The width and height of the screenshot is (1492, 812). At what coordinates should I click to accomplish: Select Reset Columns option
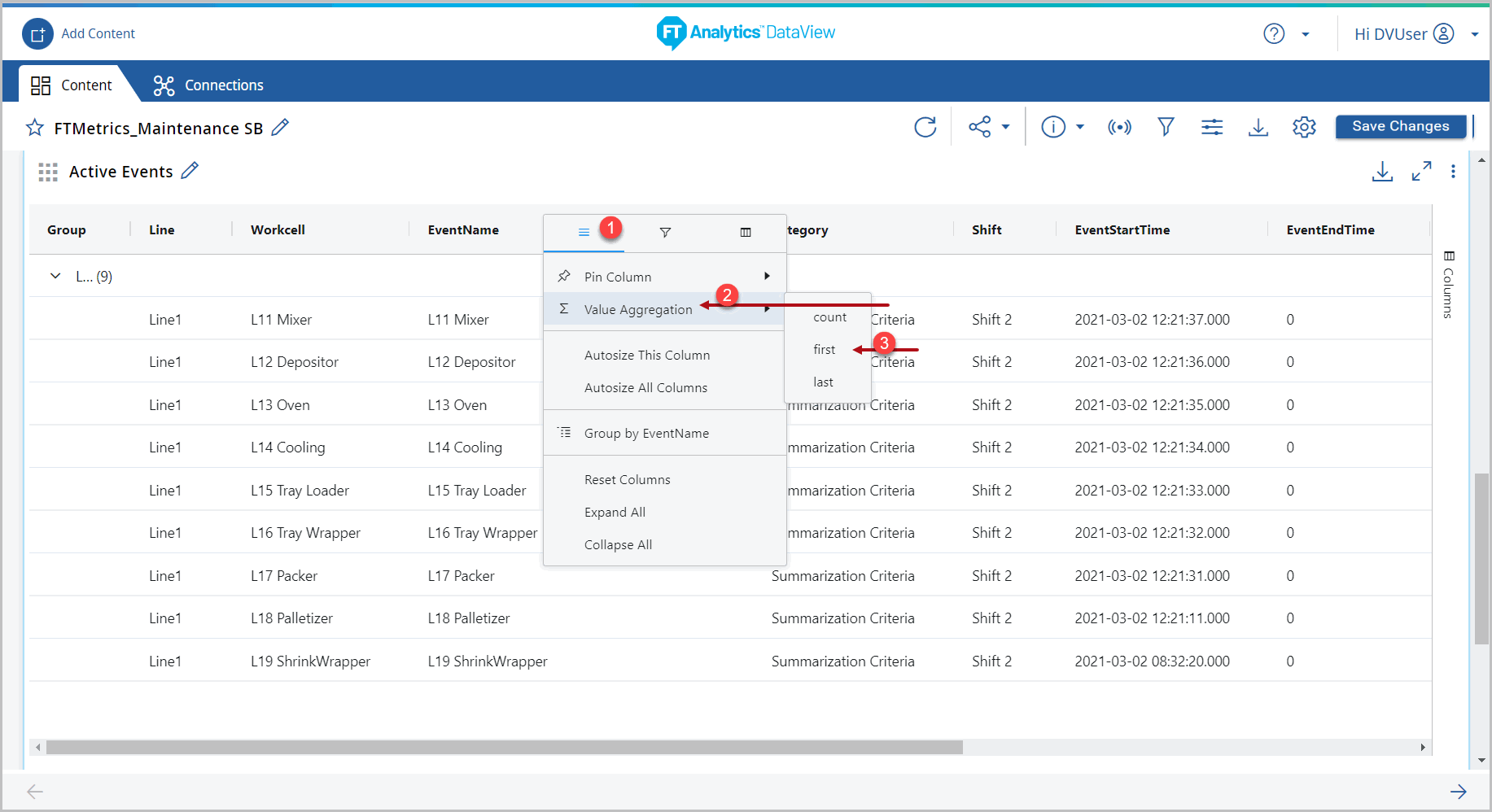(664, 479)
